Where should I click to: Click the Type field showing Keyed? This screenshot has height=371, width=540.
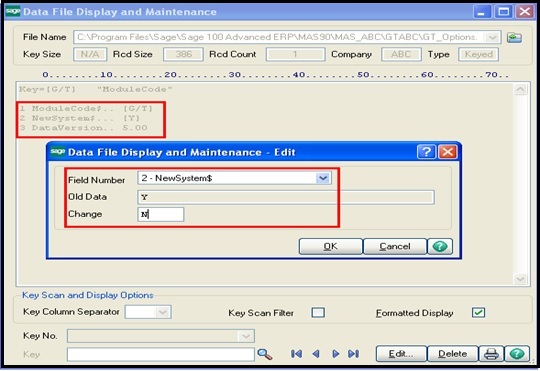[x=478, y=54]
